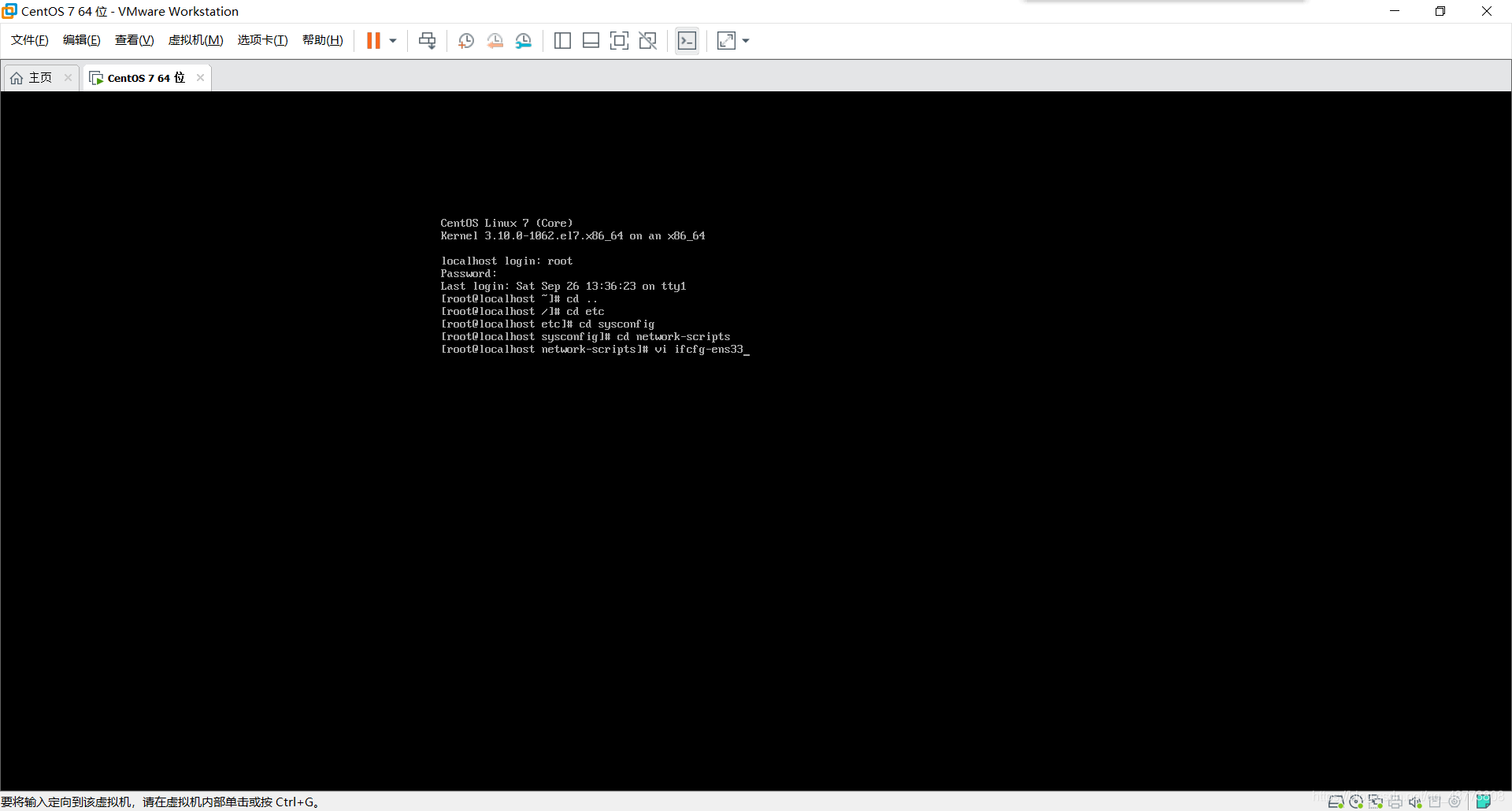
Task: Minimize the VMware Workstation window
Action: [1395, 11]
